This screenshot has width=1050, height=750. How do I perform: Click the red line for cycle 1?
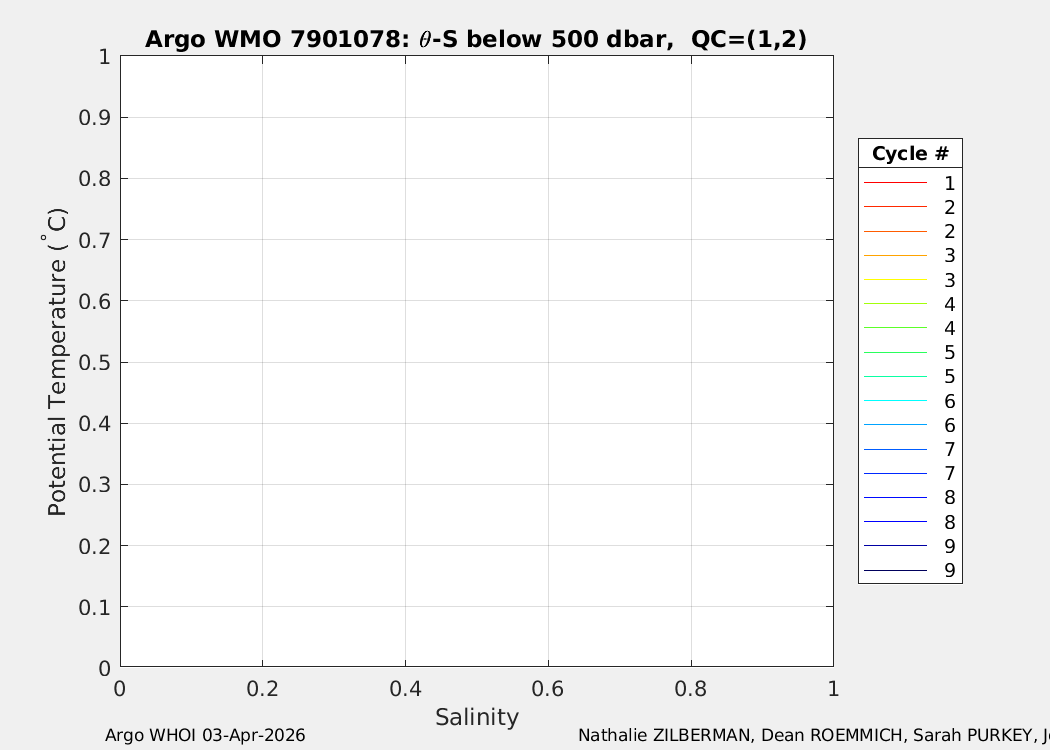point(895,183)
